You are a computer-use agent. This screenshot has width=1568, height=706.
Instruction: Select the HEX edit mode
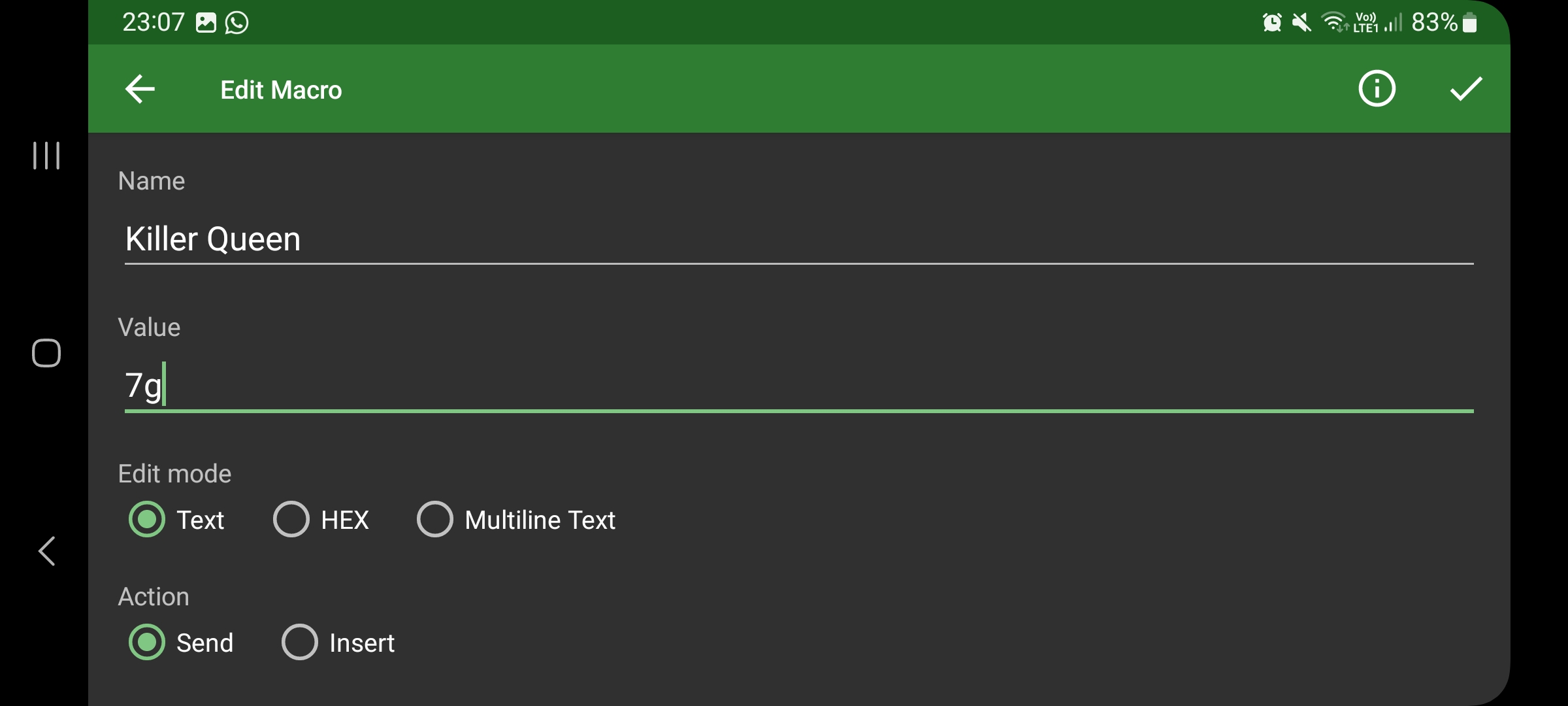tap(291, 520)
